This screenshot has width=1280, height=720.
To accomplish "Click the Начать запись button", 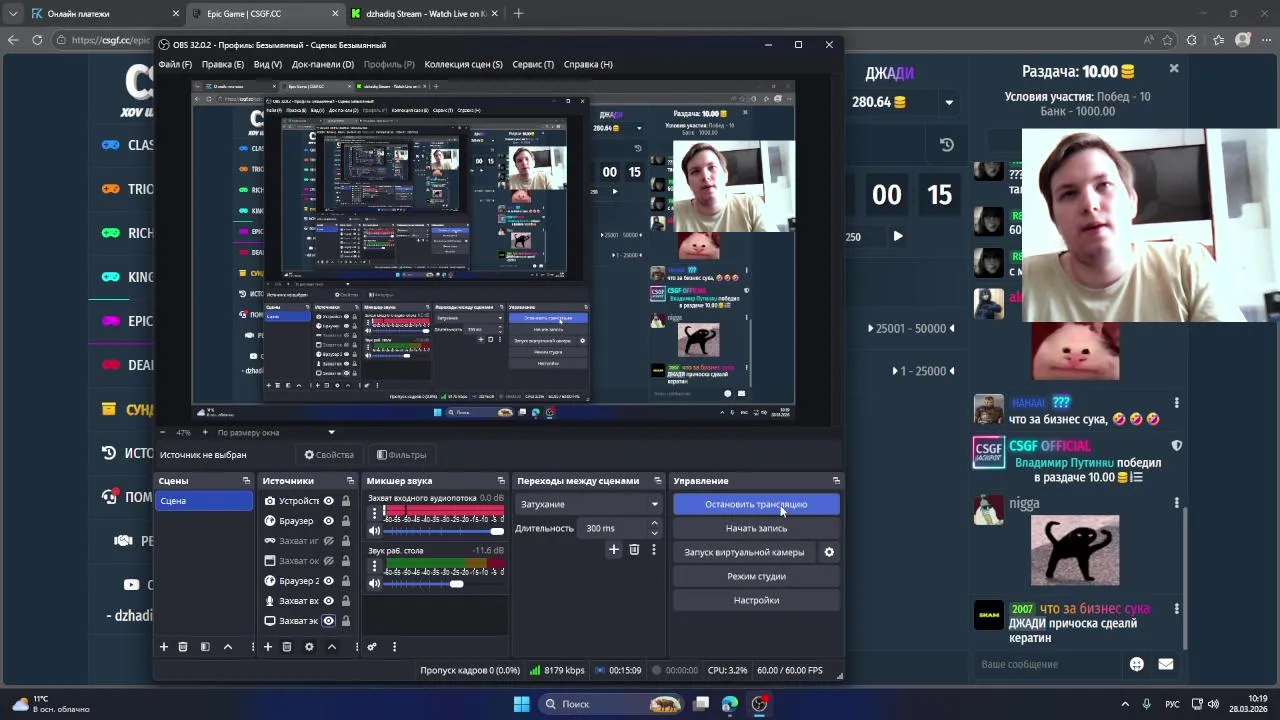I will click(x=756, y=528).
